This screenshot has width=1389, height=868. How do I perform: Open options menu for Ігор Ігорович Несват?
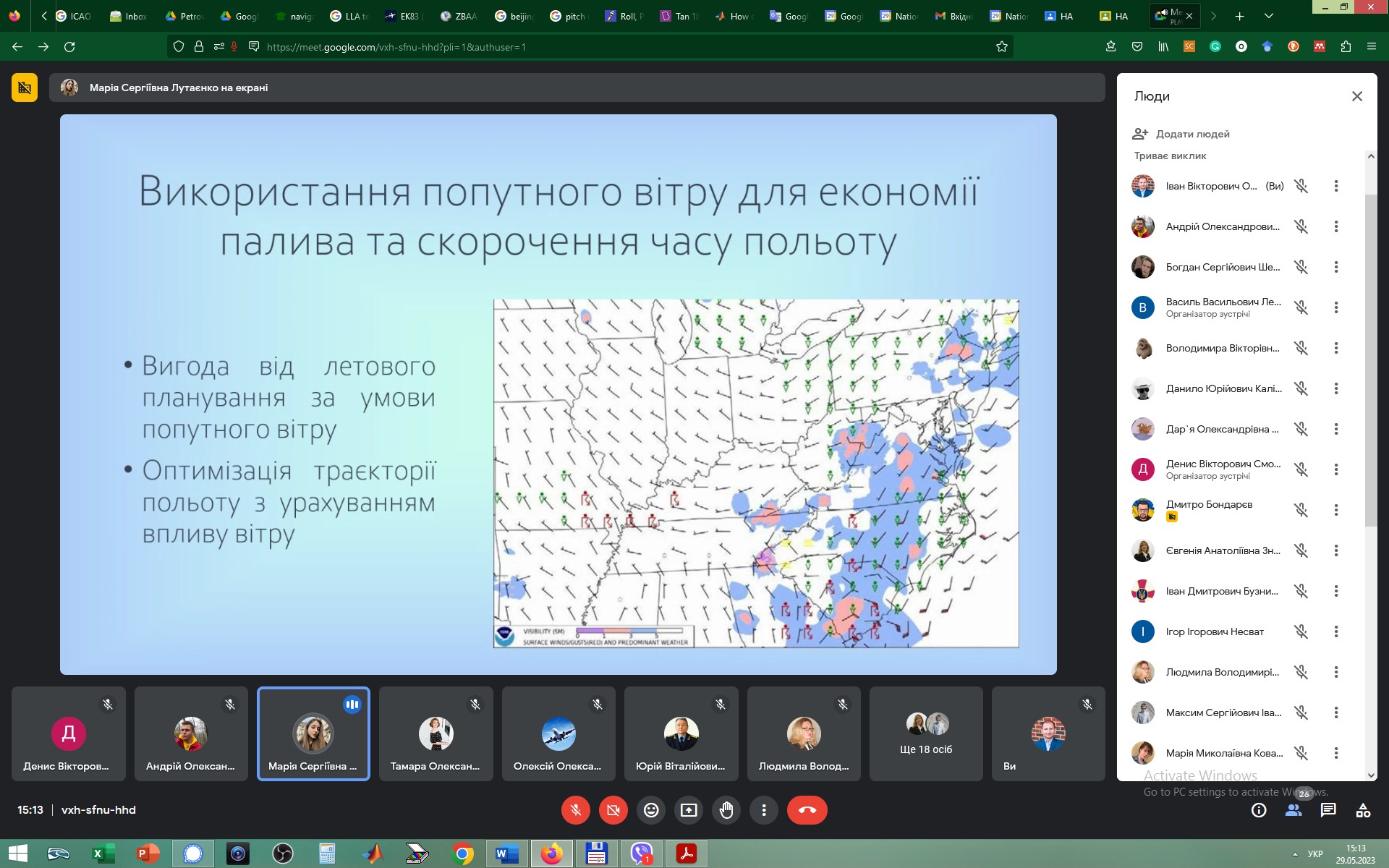tap(1336, 631)
